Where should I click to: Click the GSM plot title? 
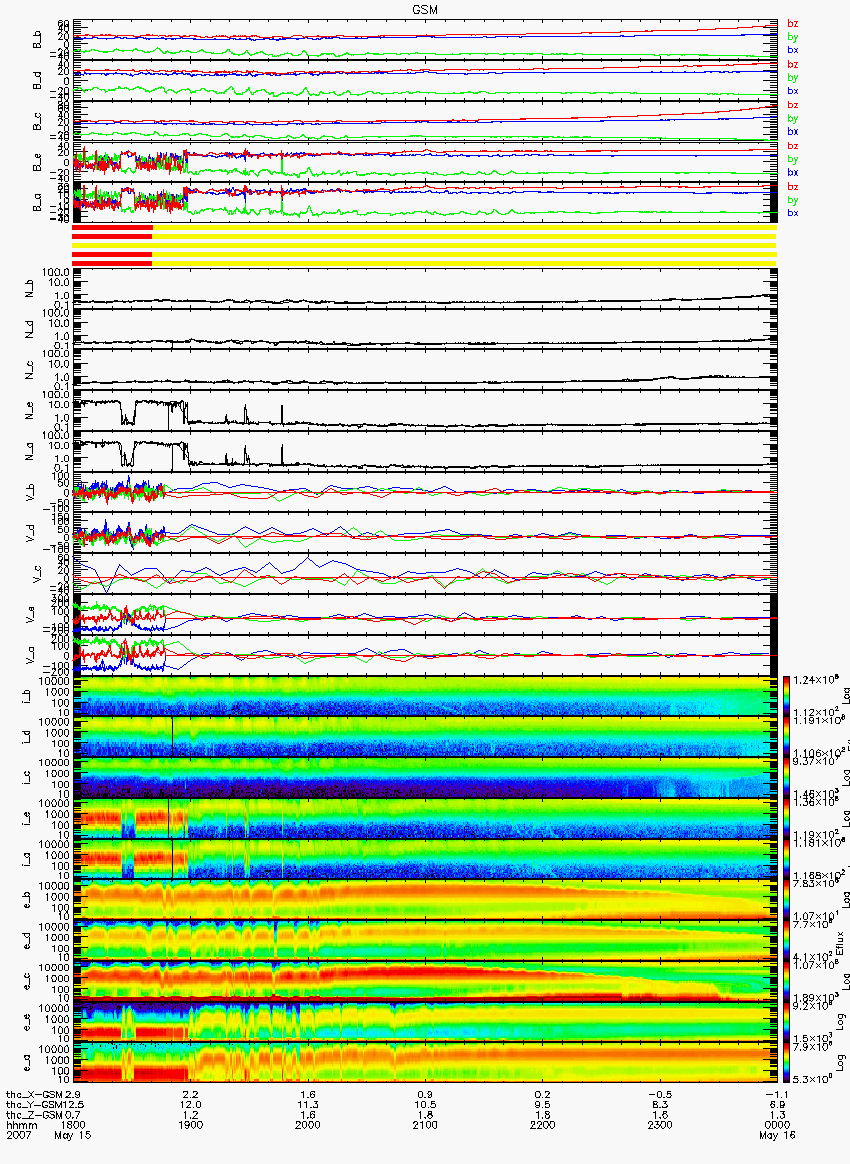(x=425, y=9)
